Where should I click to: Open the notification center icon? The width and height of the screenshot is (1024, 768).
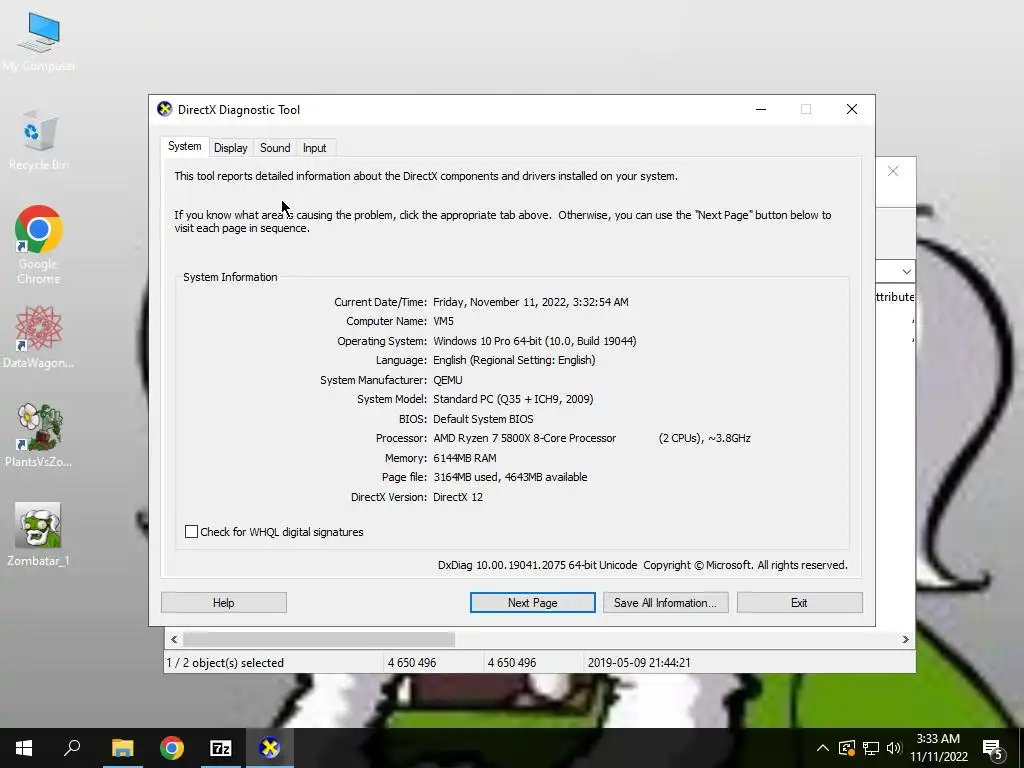(x=992, y=749)
